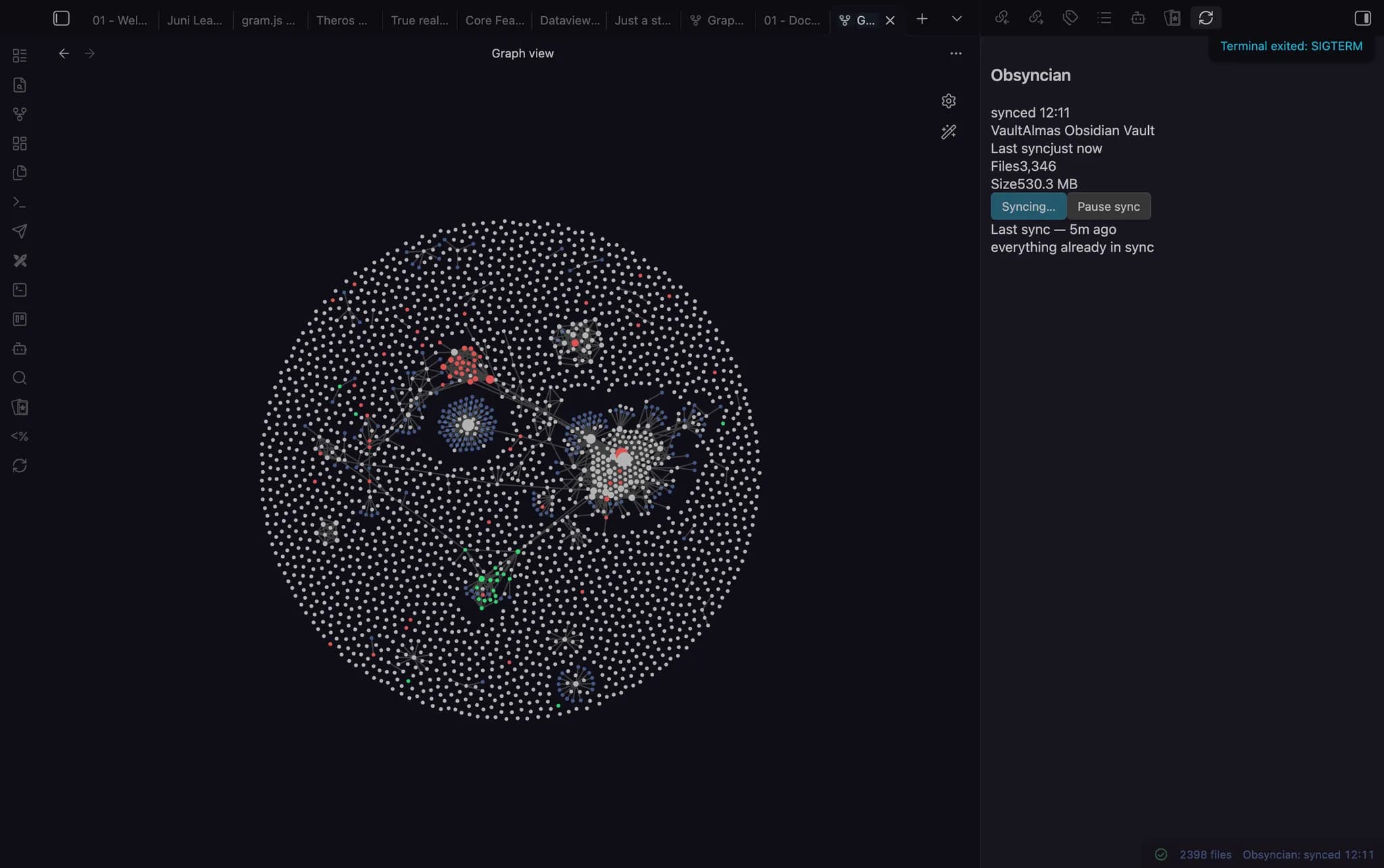
Task: Open the grid dashboard icon in the ribbon
Action: pyautogui.click(x=20, y=143)
